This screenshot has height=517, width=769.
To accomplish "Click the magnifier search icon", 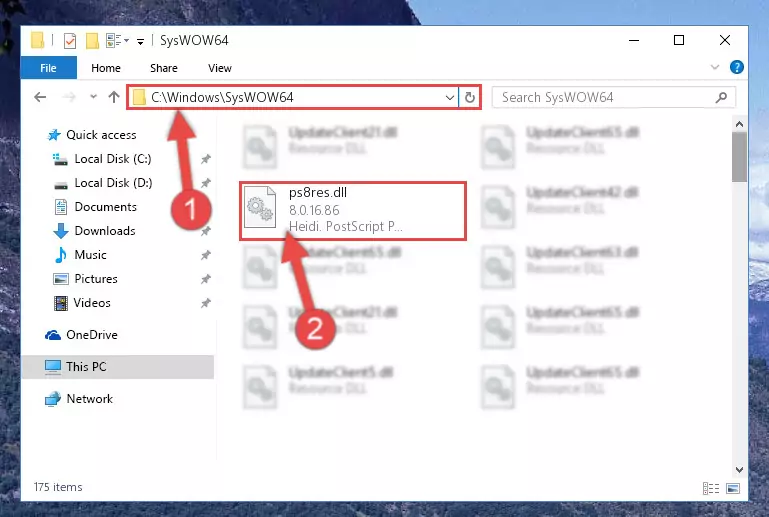I will pos(721,98).
